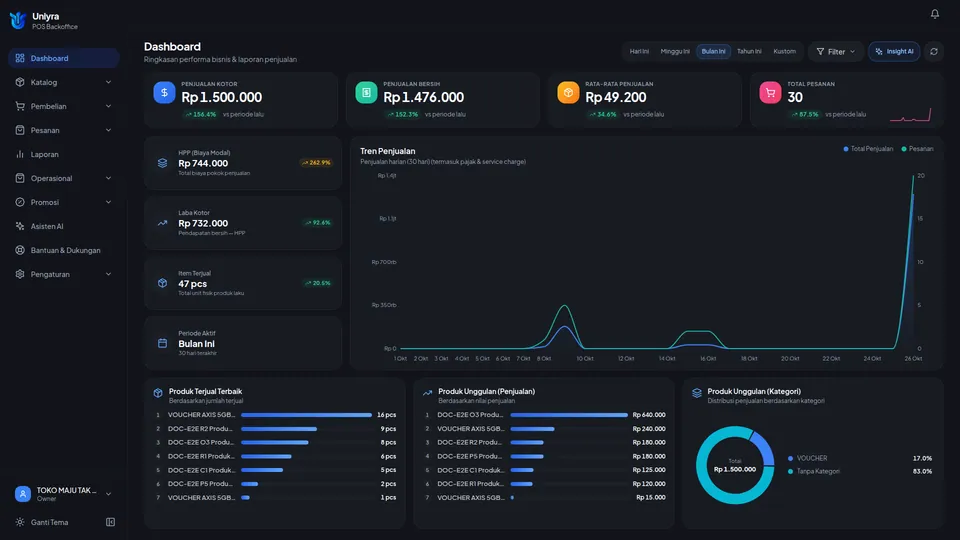Image resolution: width=960 pixels, height=540 pixels.
Task: Click the Promosi discount icon
Action: click(x=20, y=202)
